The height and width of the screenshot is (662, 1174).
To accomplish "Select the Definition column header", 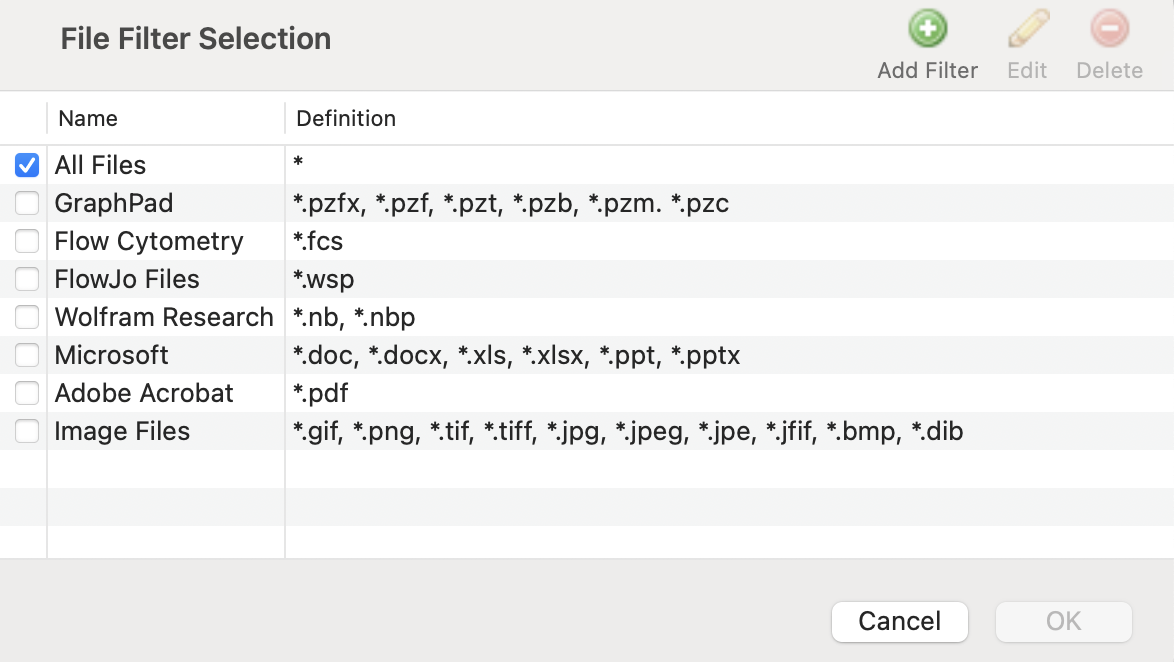I will (345, 118).
